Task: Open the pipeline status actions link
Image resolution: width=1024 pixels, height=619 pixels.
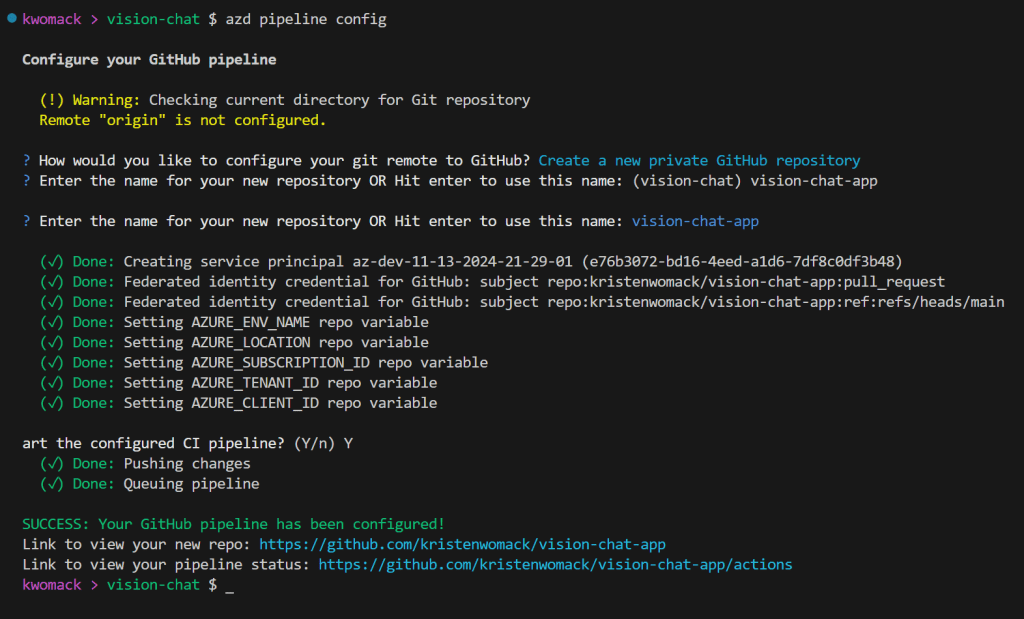Action: 555,564
